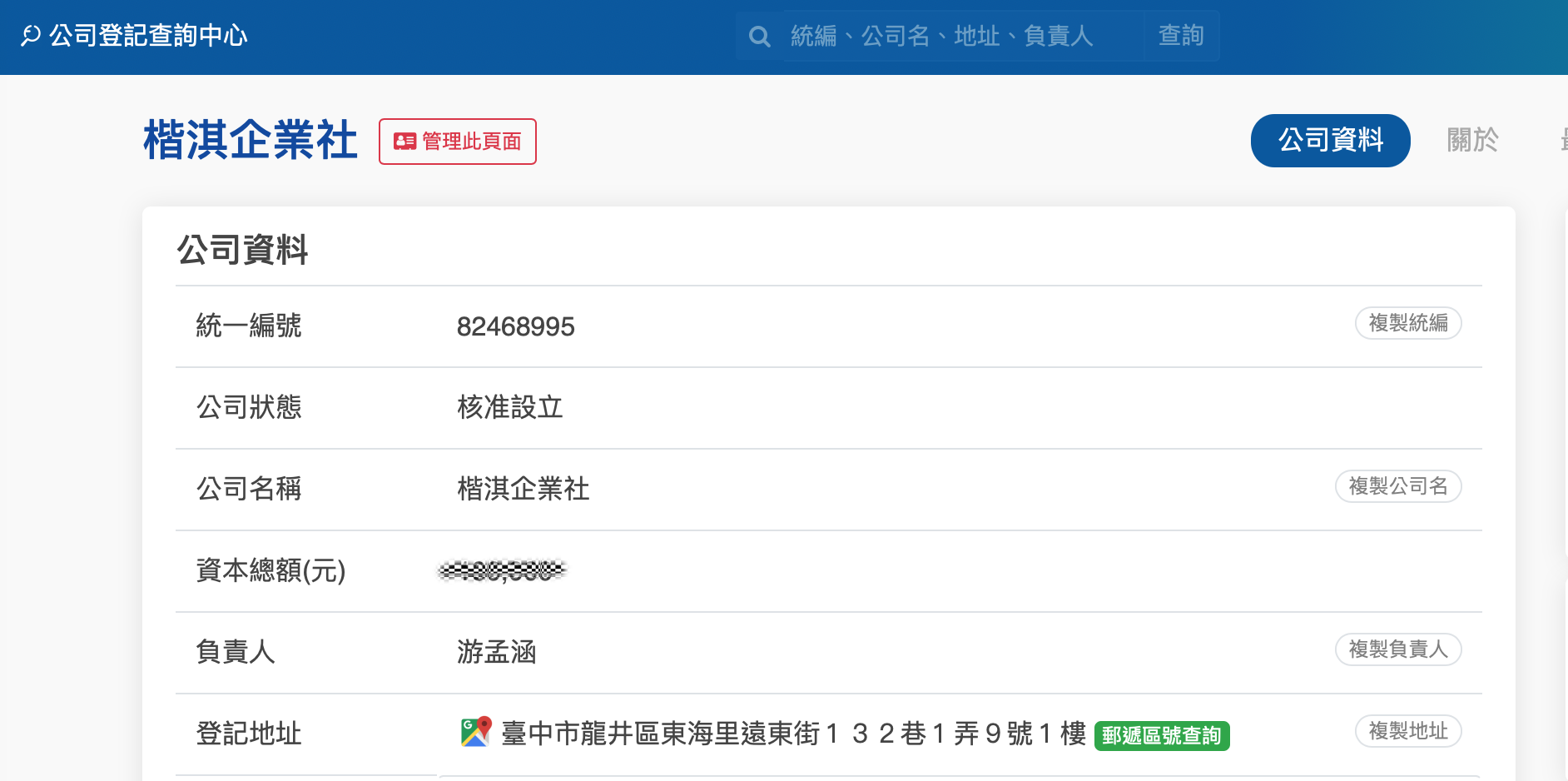Click the 資本總額(元) row label
Image resolution: width=1568 pixels, height=781 pixels.
pyautogui.click(x=270, y=570)
